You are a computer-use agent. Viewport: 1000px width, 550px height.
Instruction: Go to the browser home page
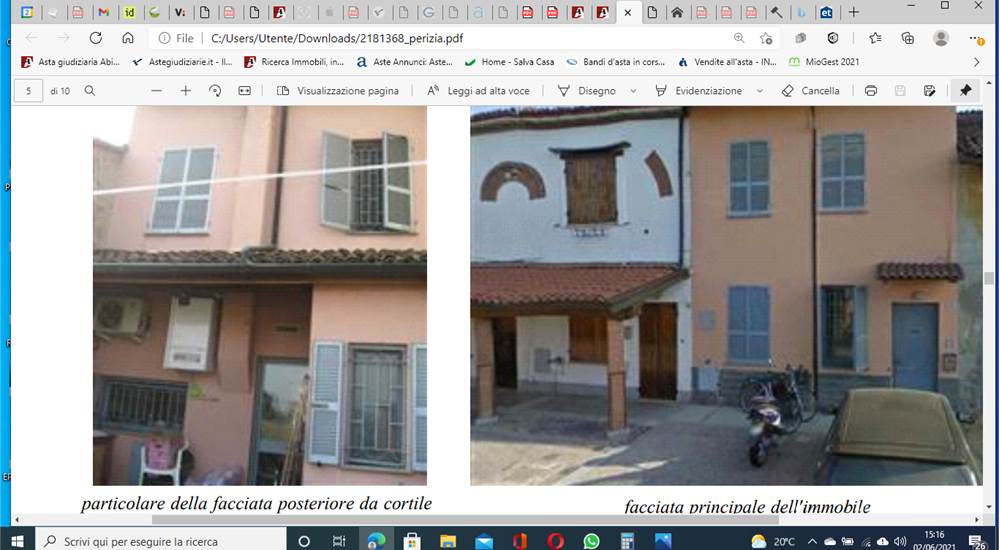128,38
